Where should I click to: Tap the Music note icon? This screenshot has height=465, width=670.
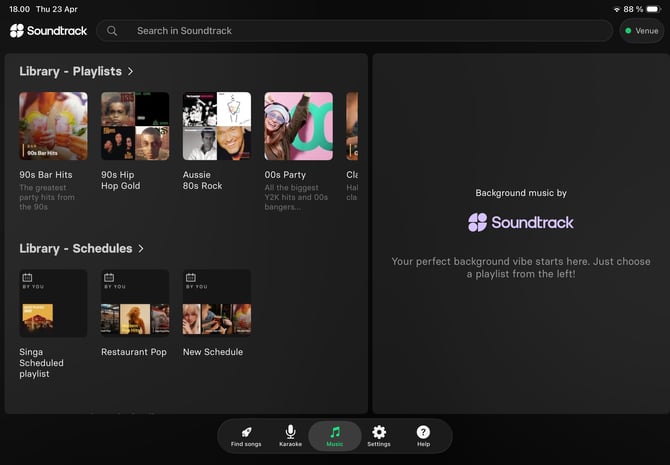[x=335, y=432]
